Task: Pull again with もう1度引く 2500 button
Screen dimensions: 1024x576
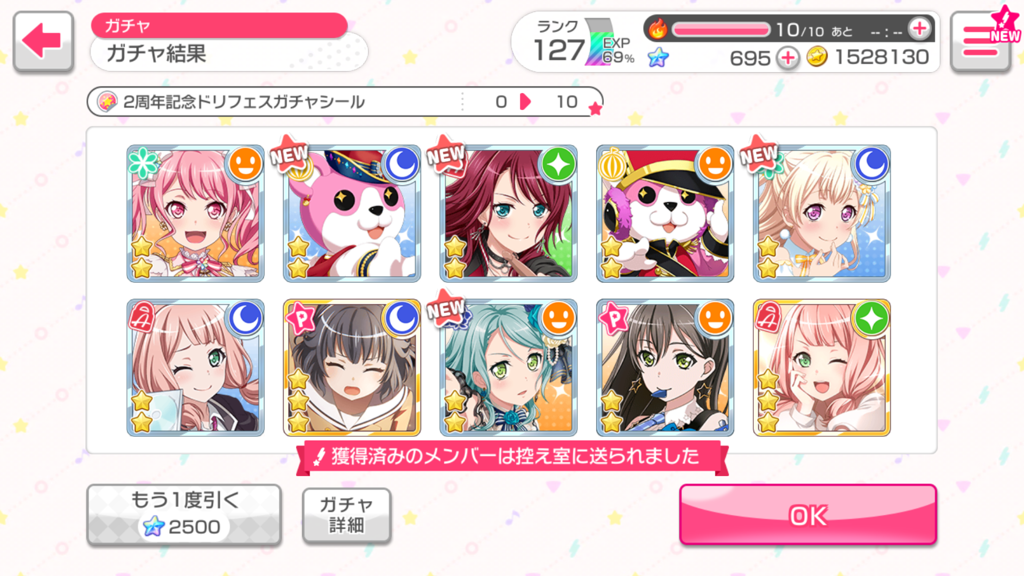Action: click(x=184, y=514)
